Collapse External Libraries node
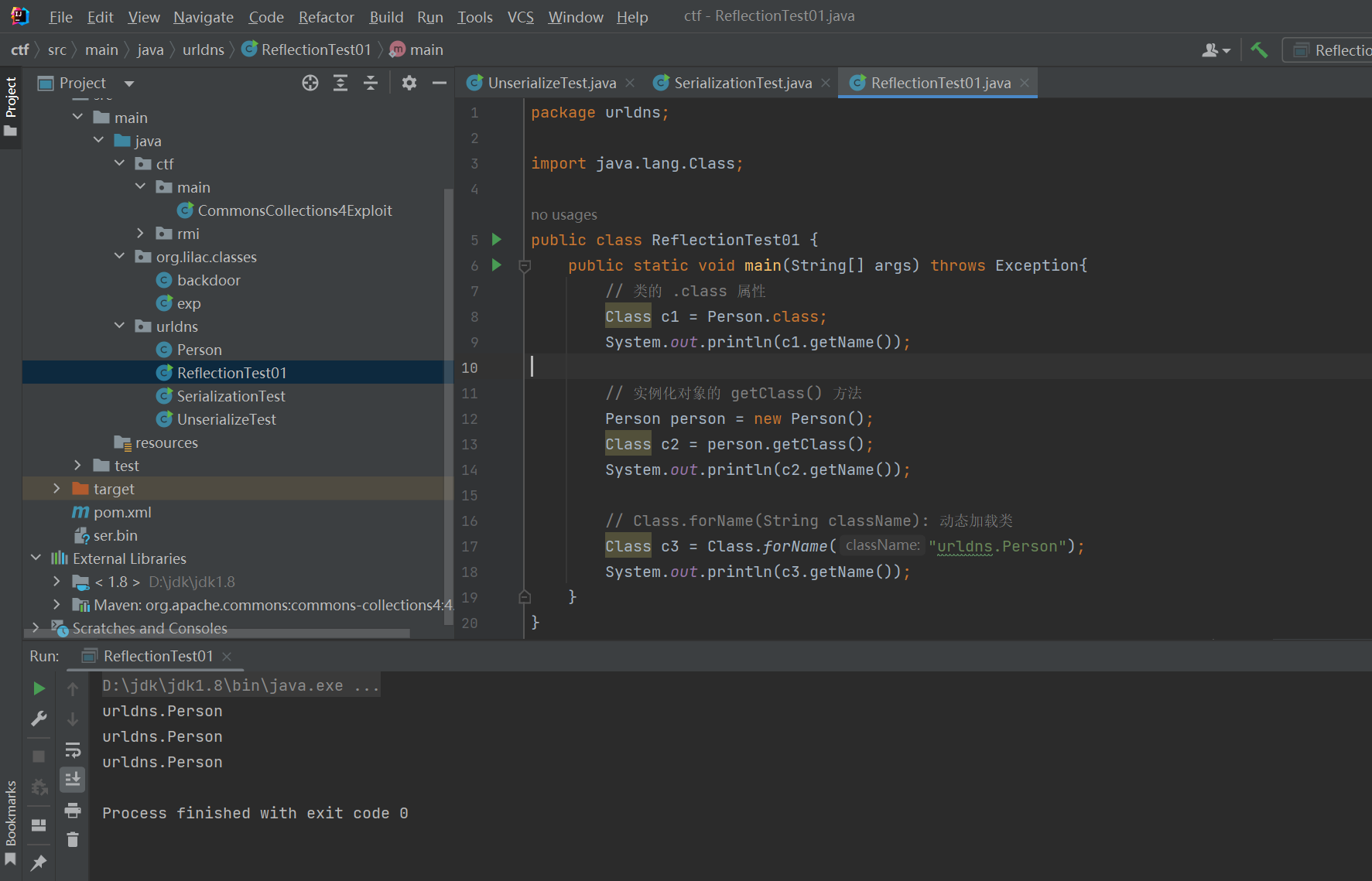This screenshot has height=881, width=1372. click(36, 558)
